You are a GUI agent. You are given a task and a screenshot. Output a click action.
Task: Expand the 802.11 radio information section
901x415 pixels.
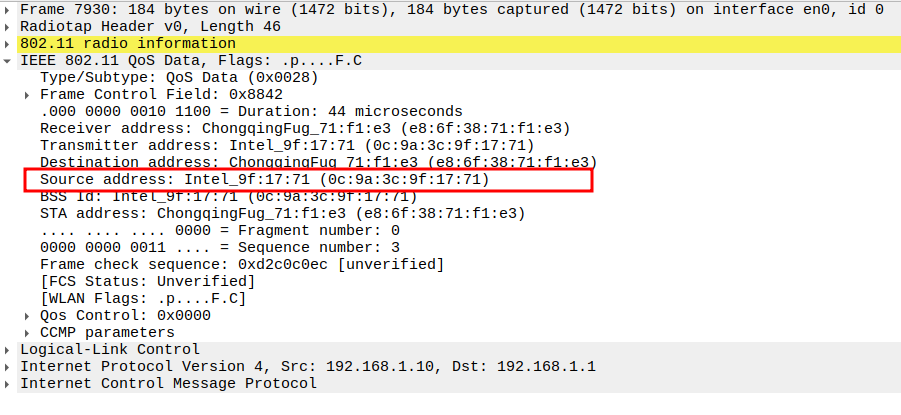10,43
